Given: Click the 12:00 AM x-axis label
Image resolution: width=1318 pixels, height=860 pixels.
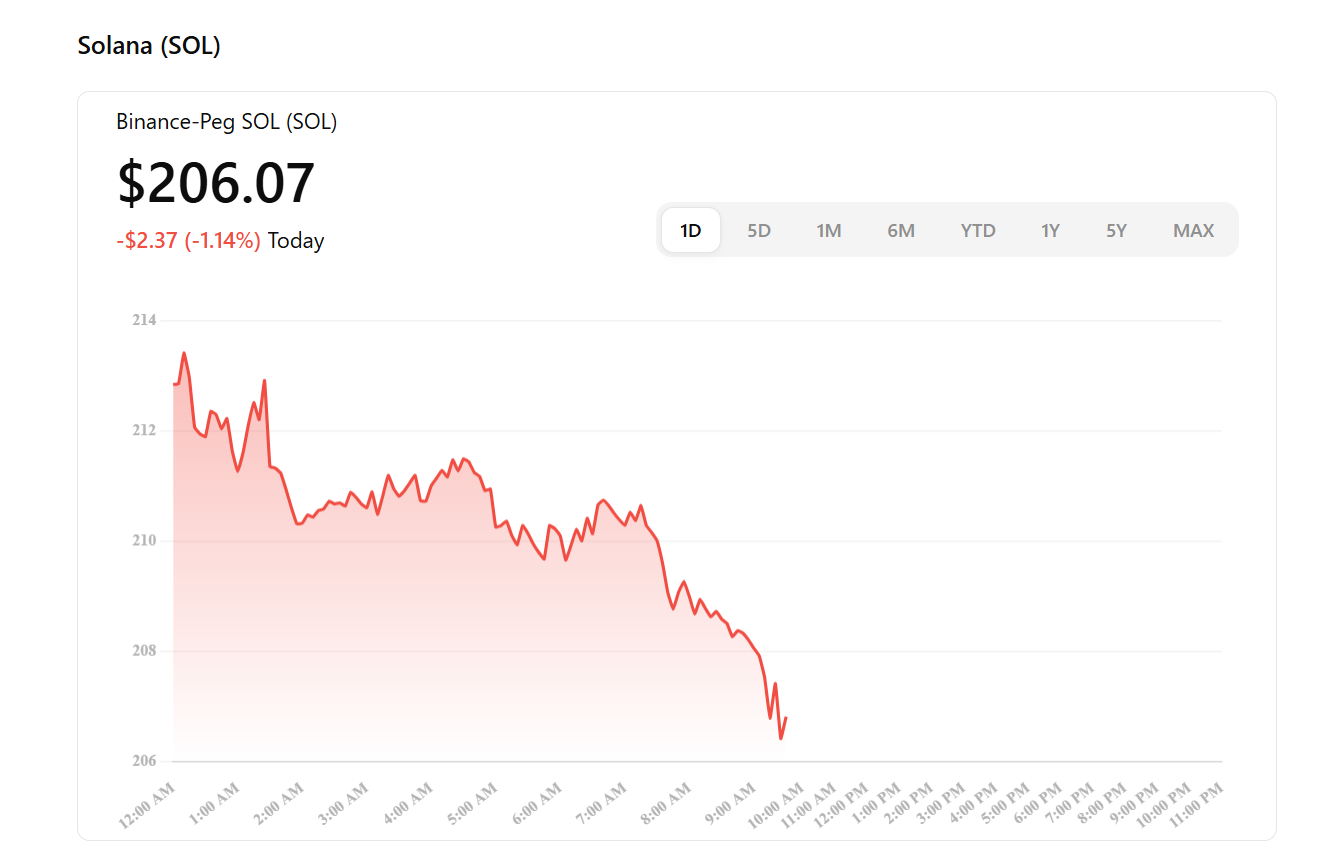Looking at the screenshot, I should point(147,807).
